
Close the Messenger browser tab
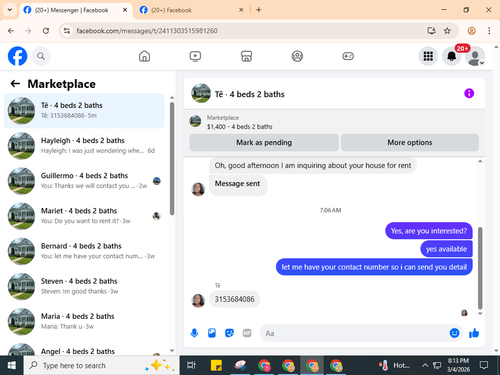[125, 10]
